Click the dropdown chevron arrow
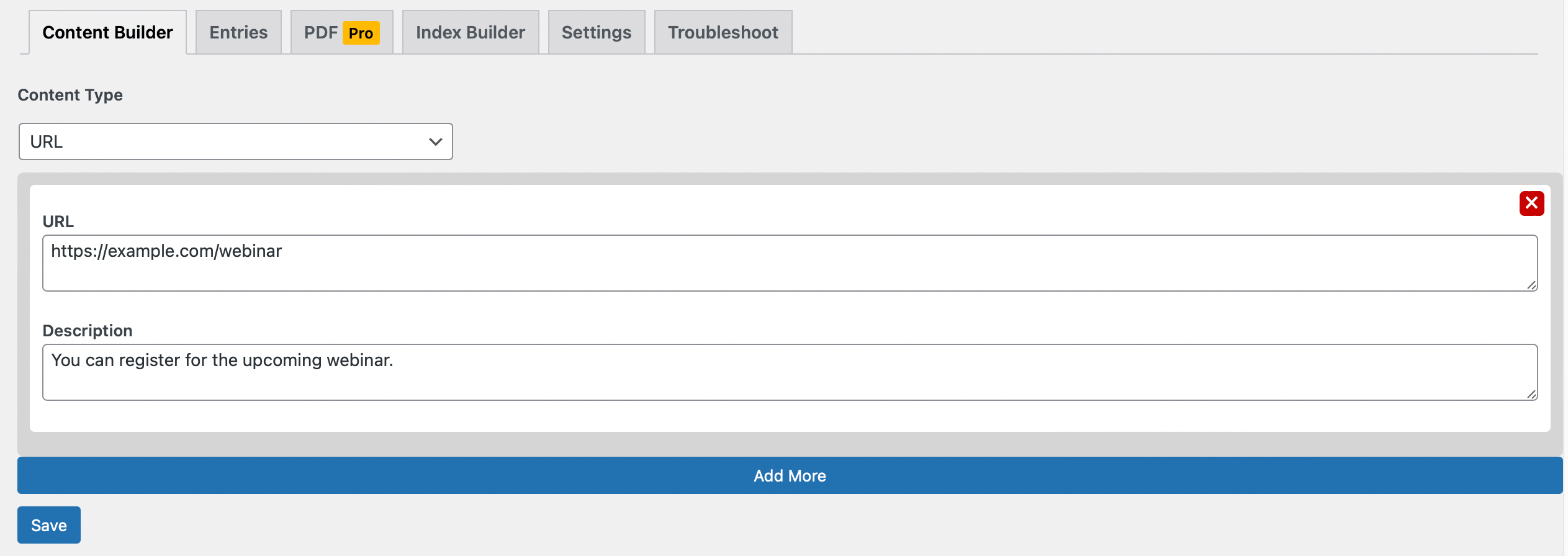Image resolution: width=1568 pixels, height=556 pixels. tap(436, 142)
